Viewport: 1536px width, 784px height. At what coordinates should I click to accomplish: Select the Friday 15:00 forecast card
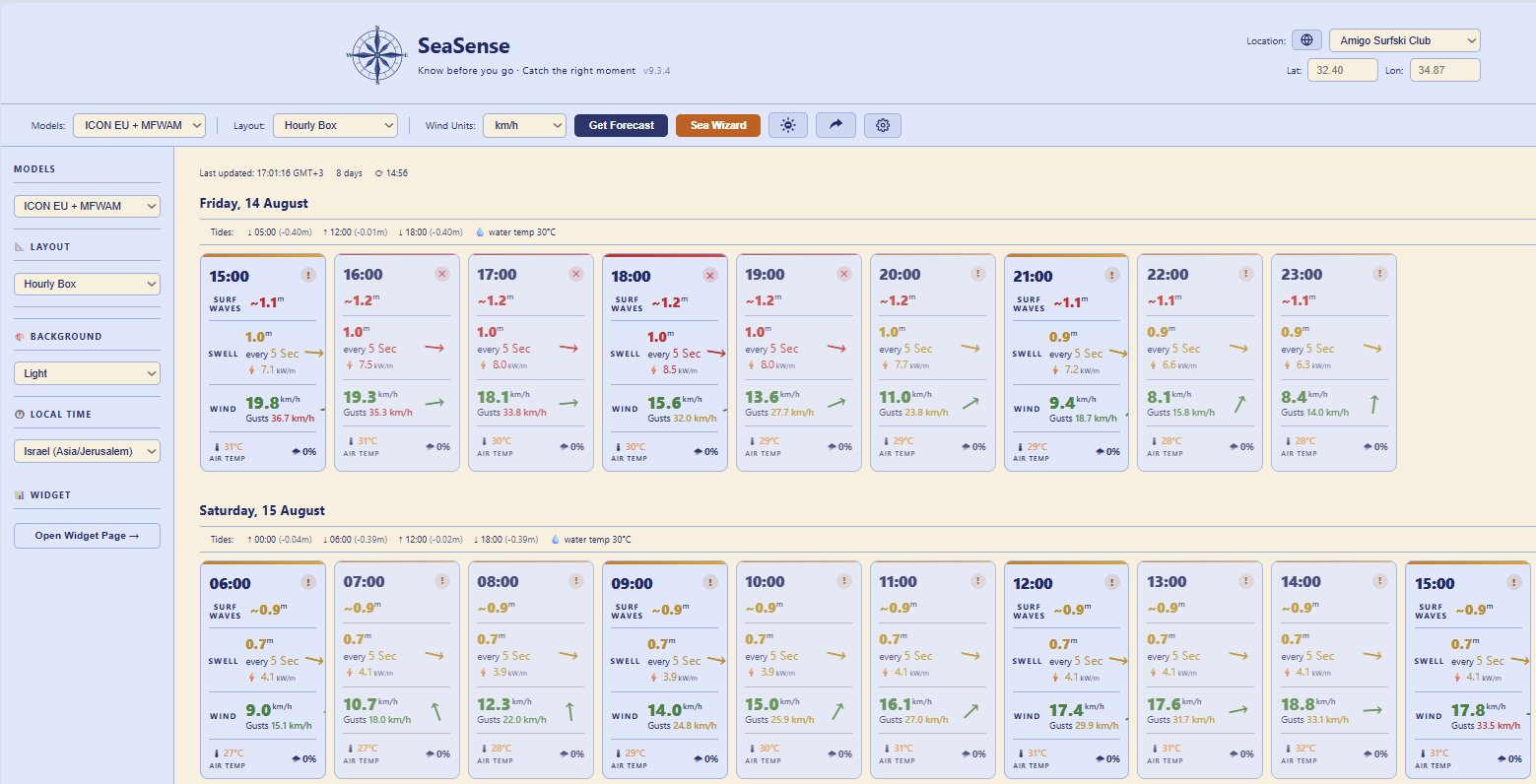click(x=263, y=362)
